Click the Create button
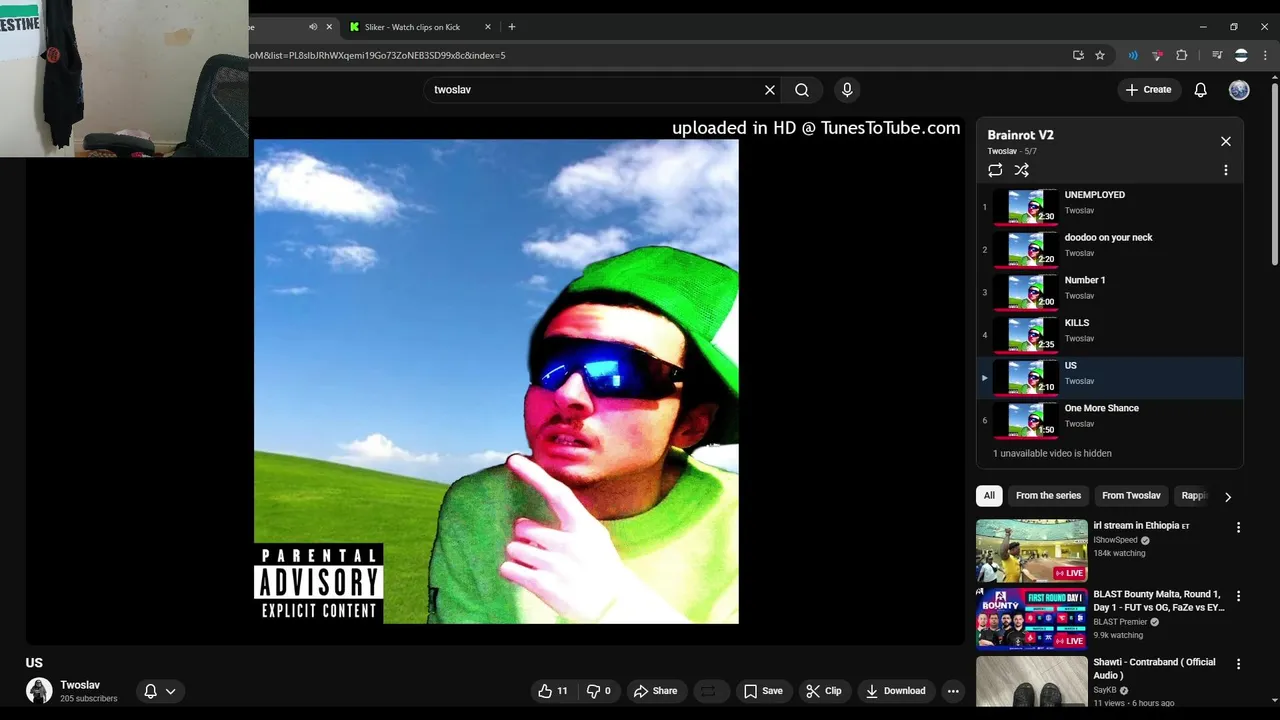This screenshot has height=720, width=1280. [1148, 90]
